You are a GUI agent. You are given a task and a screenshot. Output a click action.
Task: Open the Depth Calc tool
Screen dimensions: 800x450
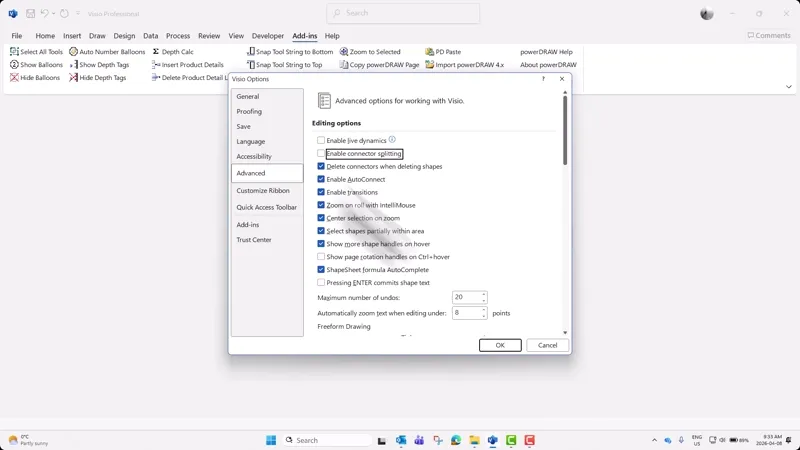coord(173,52)
